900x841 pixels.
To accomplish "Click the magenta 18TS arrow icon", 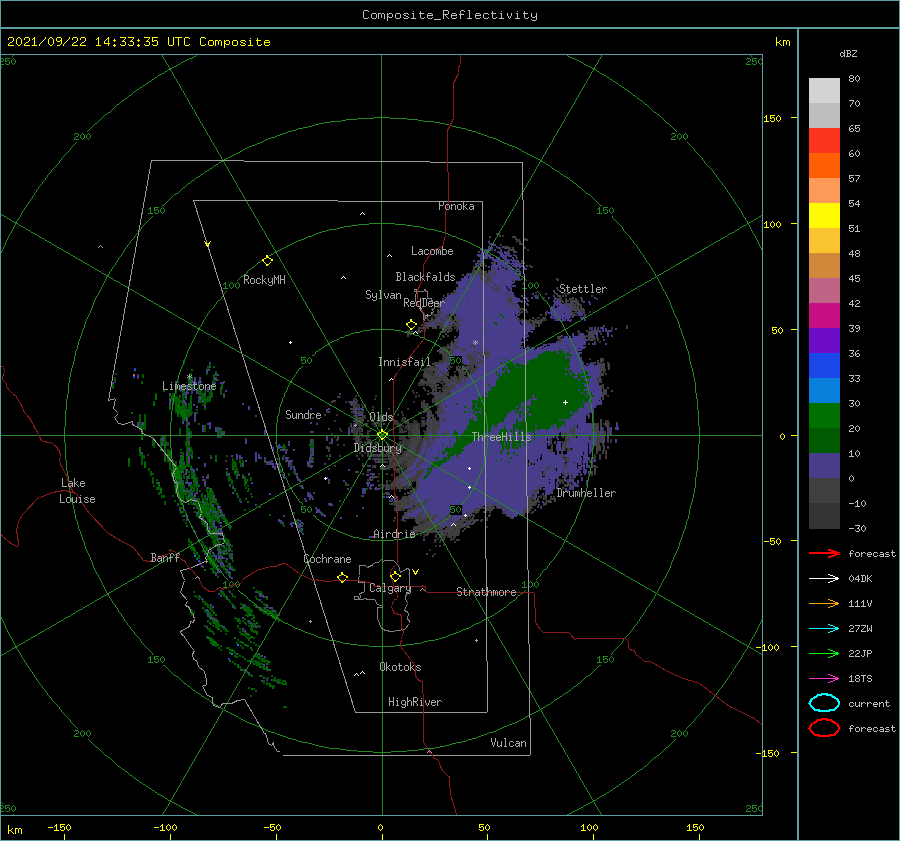I will 824,679.
